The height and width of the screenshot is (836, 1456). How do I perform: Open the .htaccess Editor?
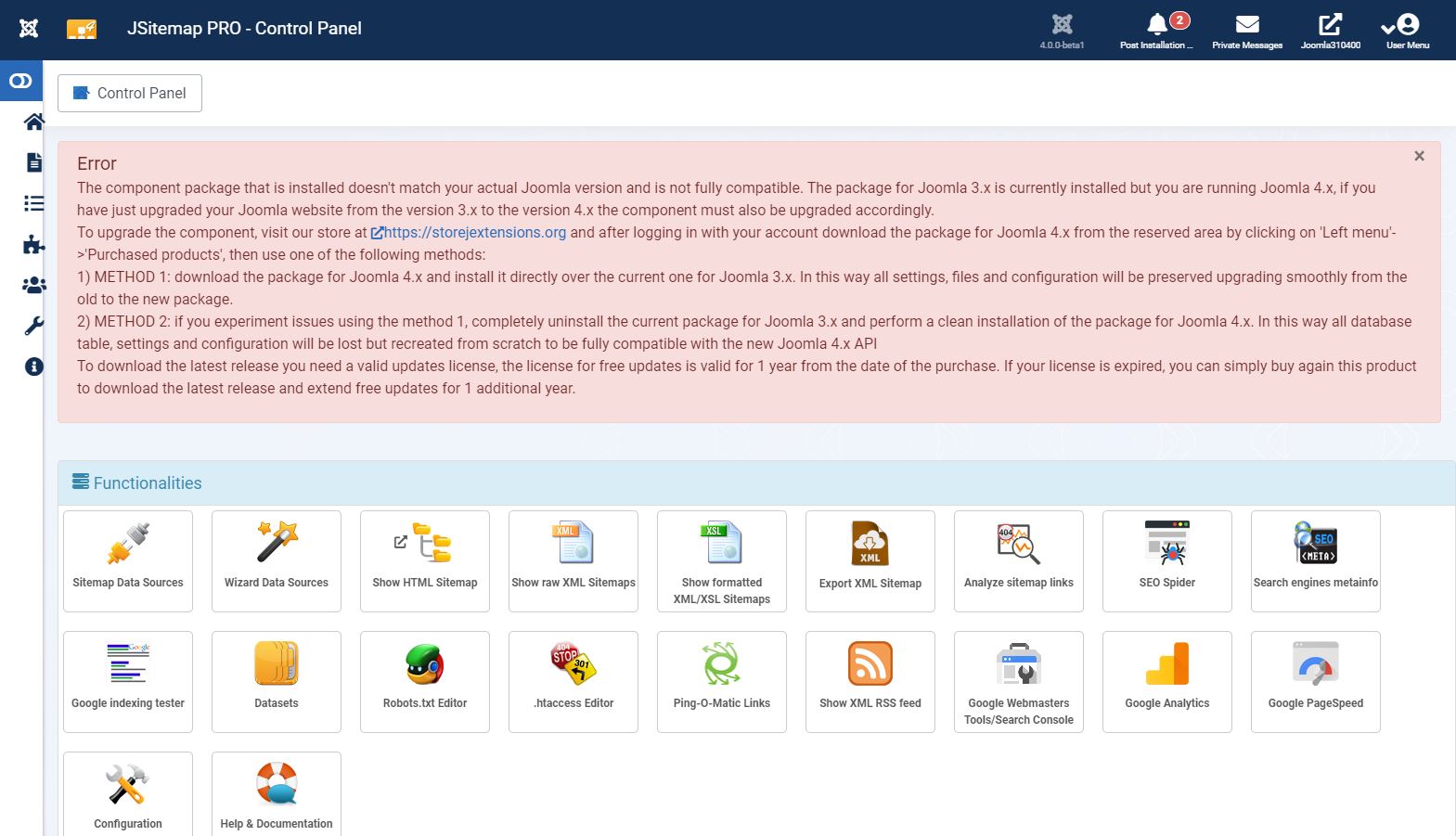tap(573, 682)
